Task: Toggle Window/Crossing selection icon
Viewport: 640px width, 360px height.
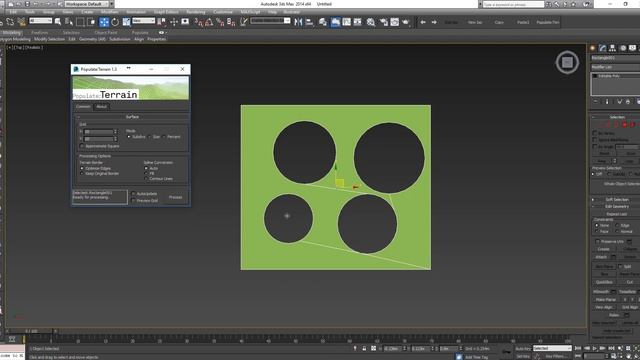Action: coord(91,22)
